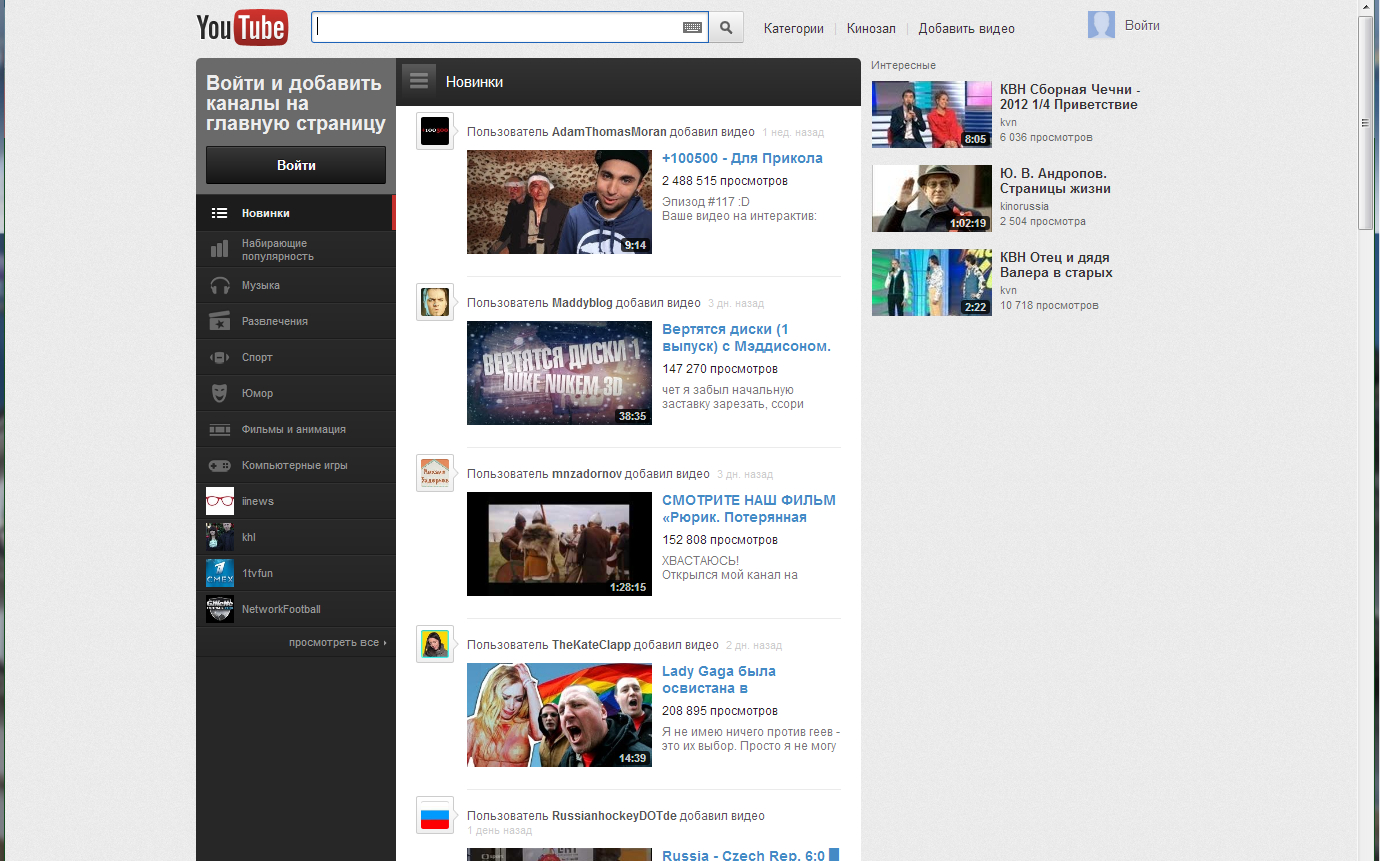Open КВН Сборная Чечни - 2012 1/4 Приветствие title
1380x861 pixels.
pos(1070,97)
